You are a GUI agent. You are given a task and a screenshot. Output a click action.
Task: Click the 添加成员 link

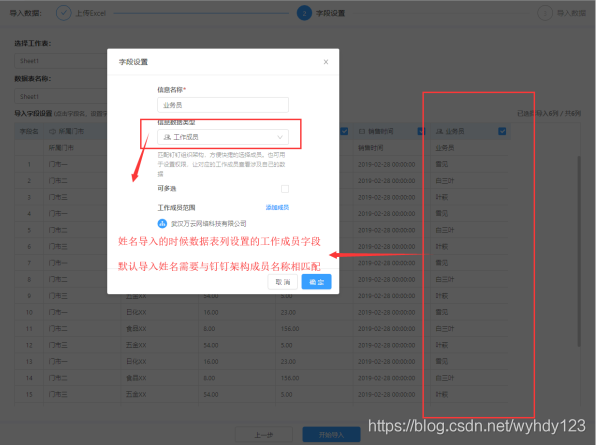(x=277, y=207)
